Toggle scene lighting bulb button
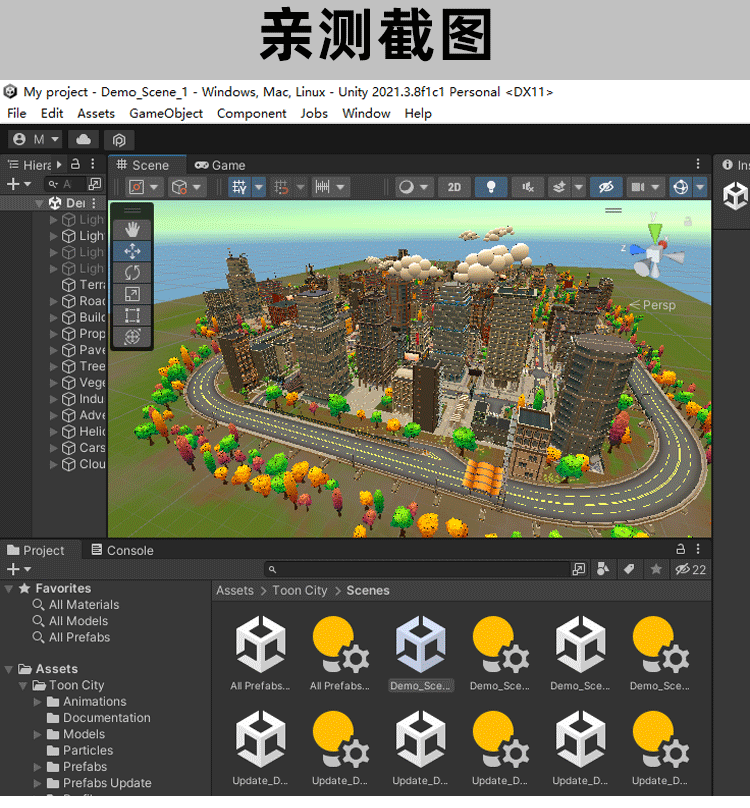The width and height of the screenshot is (750, 808). (x=490, y=187)
